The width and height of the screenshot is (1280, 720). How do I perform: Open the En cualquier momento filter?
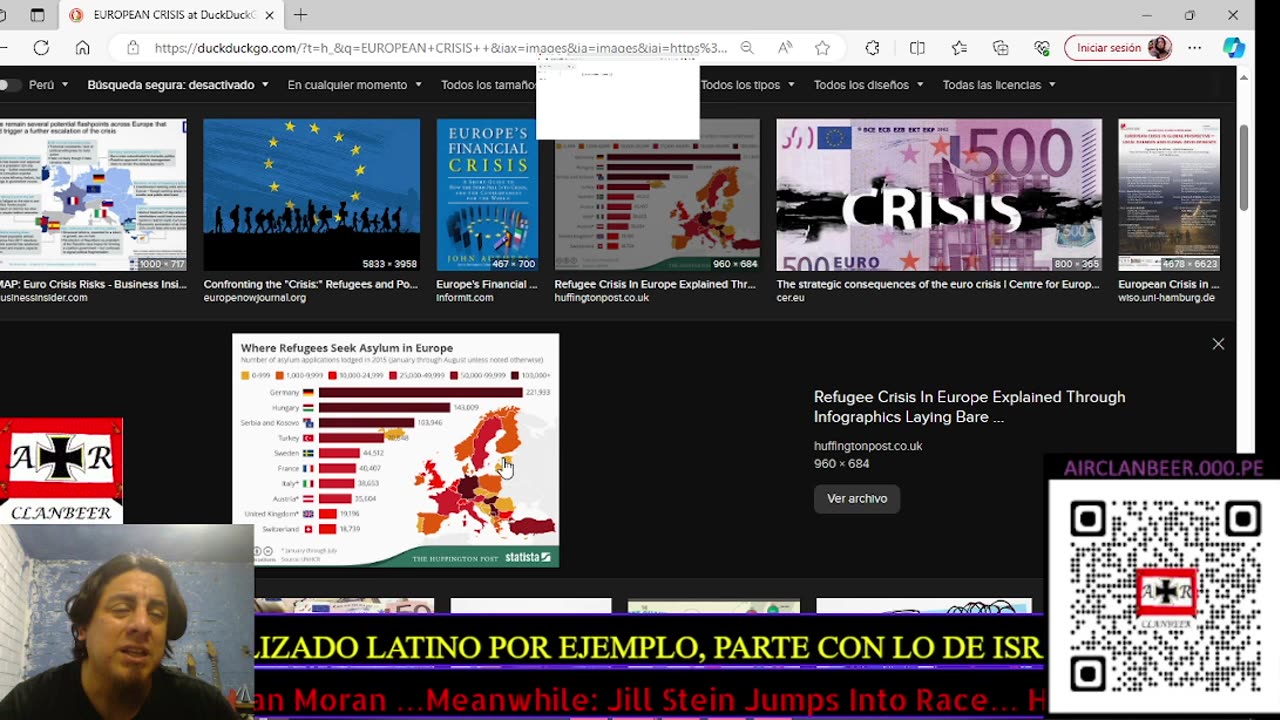[355, 85]
